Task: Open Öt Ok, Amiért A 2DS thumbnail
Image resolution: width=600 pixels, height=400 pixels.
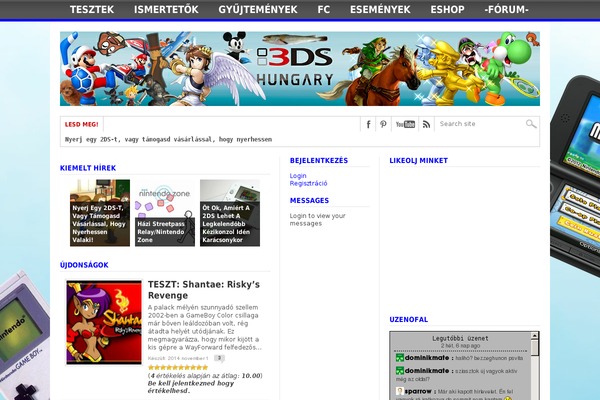Action: coord(230,213)
